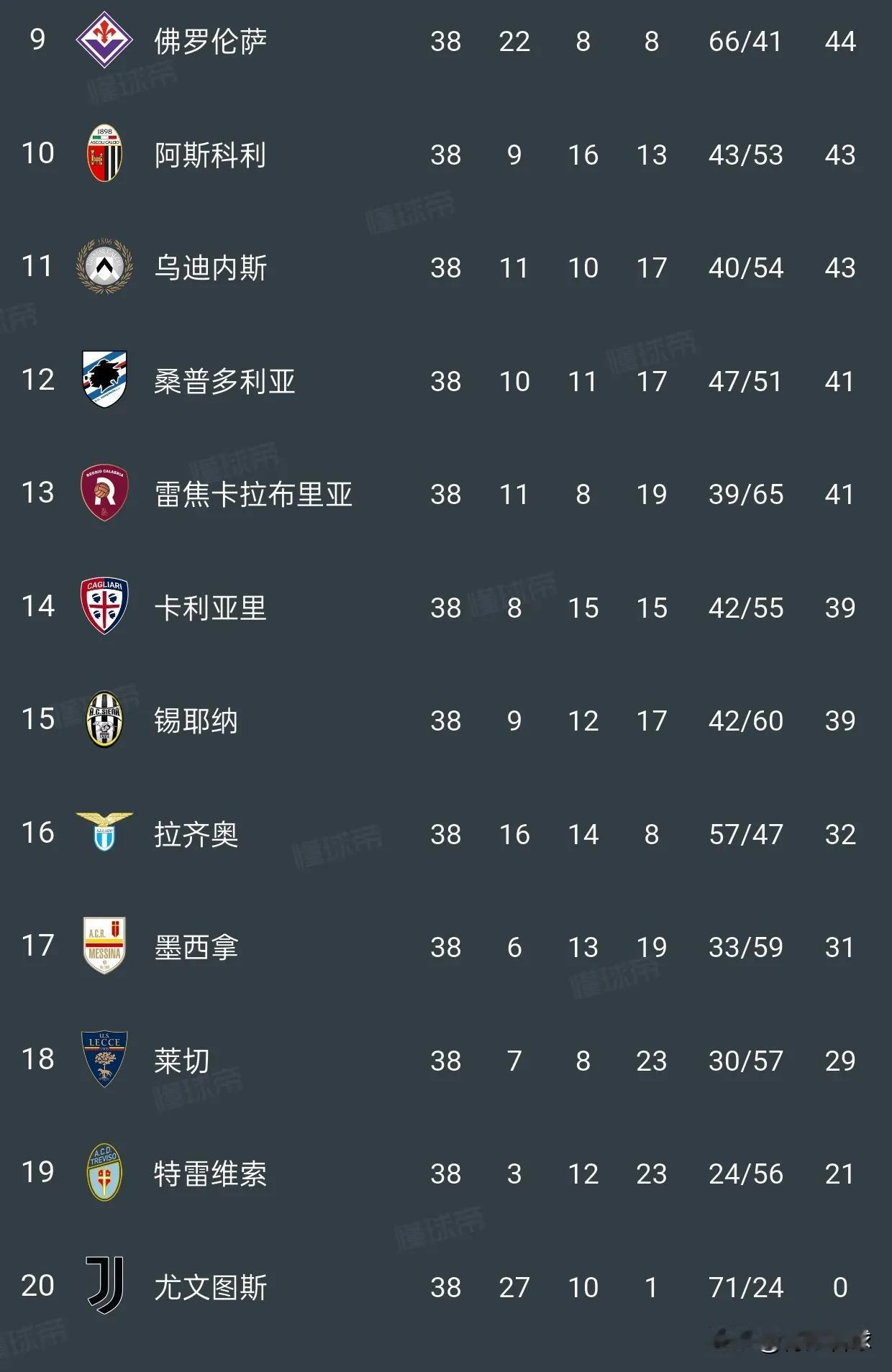Click Juventus goal record 71/24
The image size is (892, 1372).
click(x=745, y=1287)
